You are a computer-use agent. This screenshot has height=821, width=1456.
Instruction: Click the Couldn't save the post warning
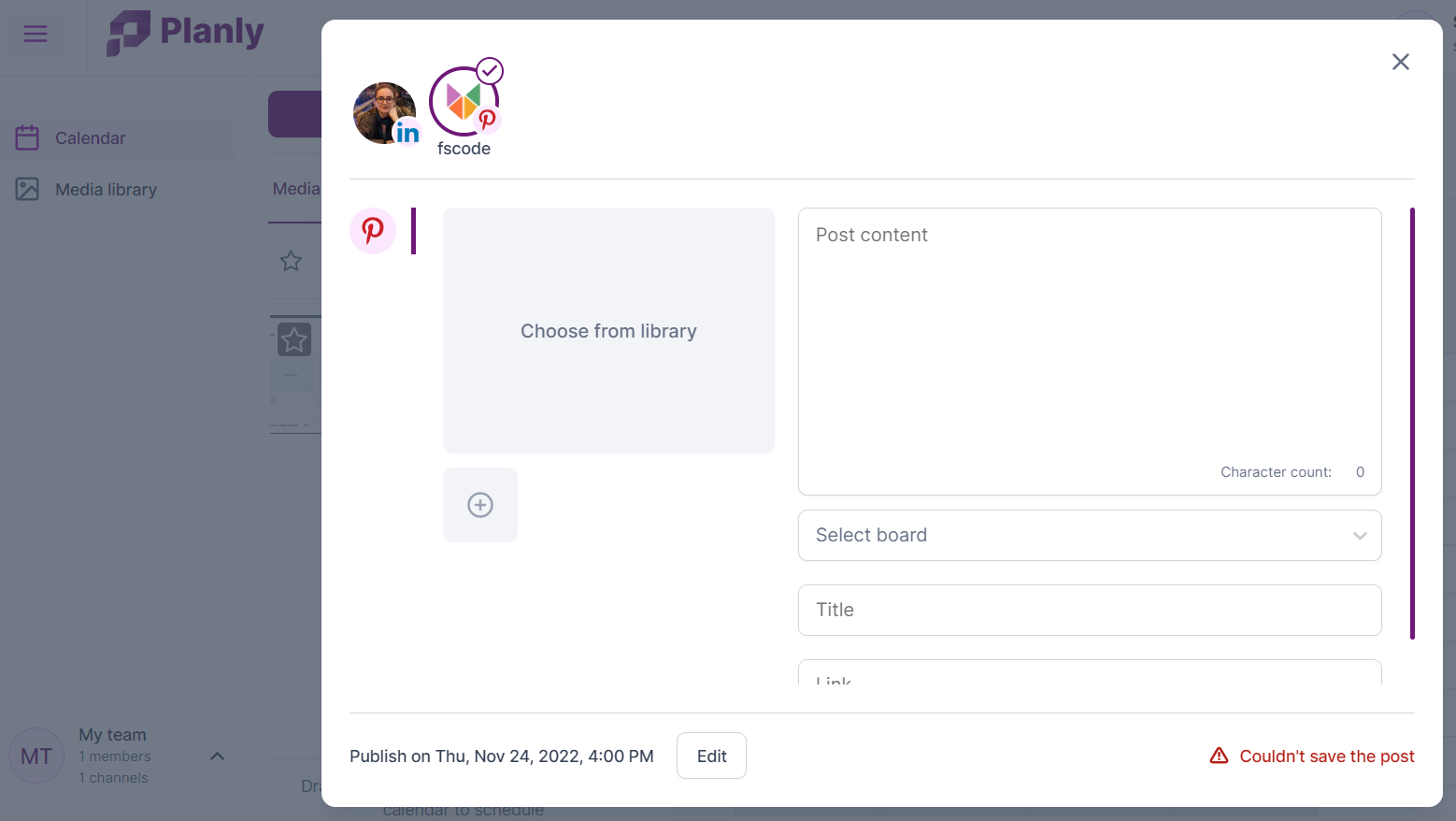[x=1312, y=756]
